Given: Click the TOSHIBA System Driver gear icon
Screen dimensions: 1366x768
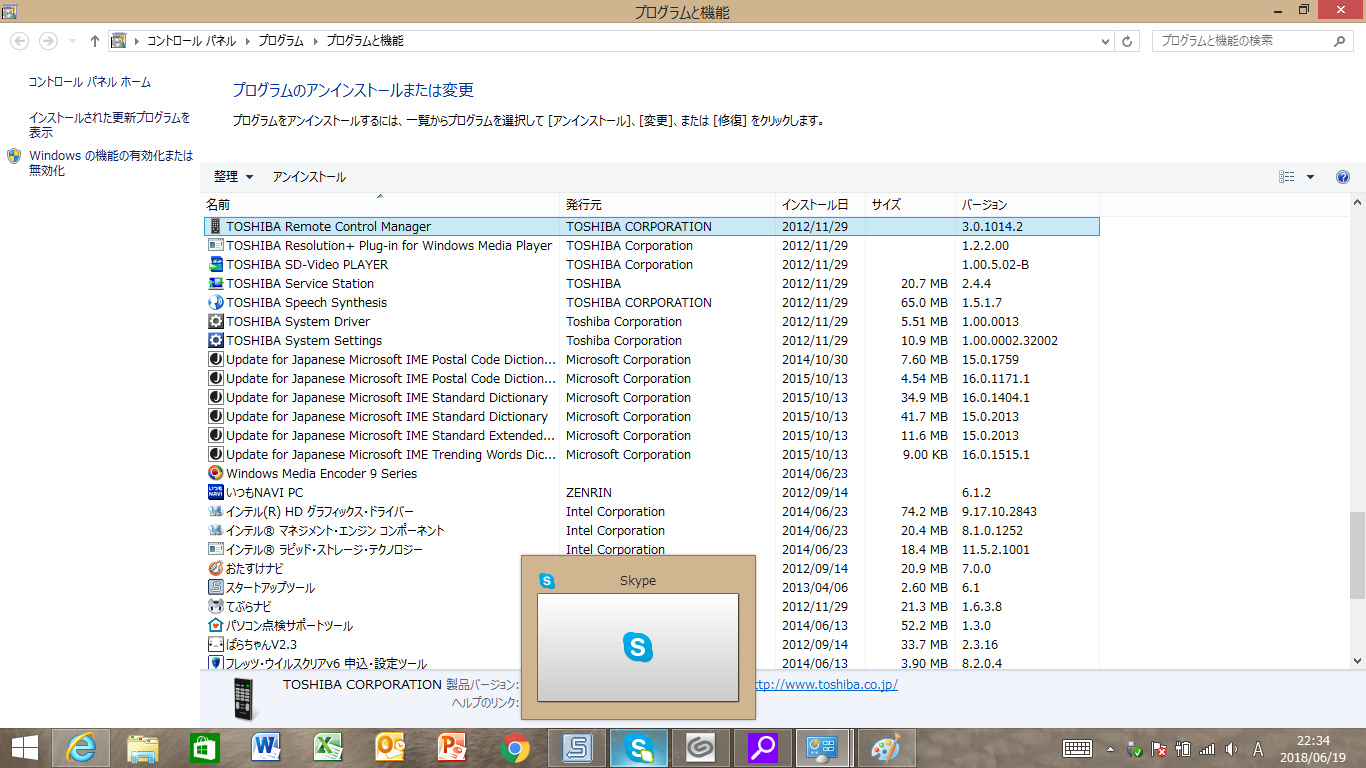Looking at the screenshot, I should pyautogui.click(x=215, y=322).
